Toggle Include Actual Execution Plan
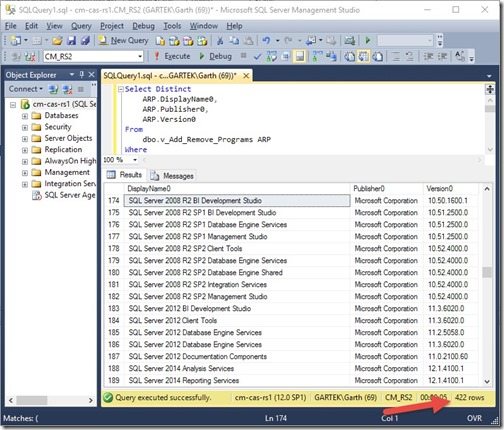This screenshot has width=504, height=430. click(317, 56)
